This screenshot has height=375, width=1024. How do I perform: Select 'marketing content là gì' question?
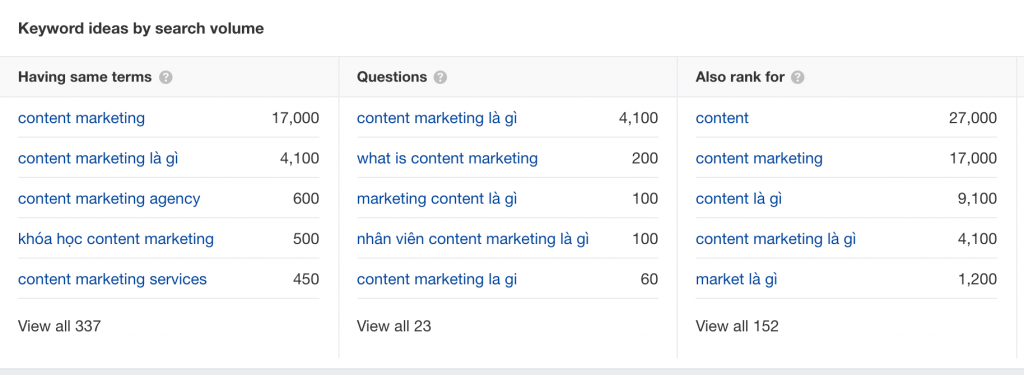coord(437,199)
